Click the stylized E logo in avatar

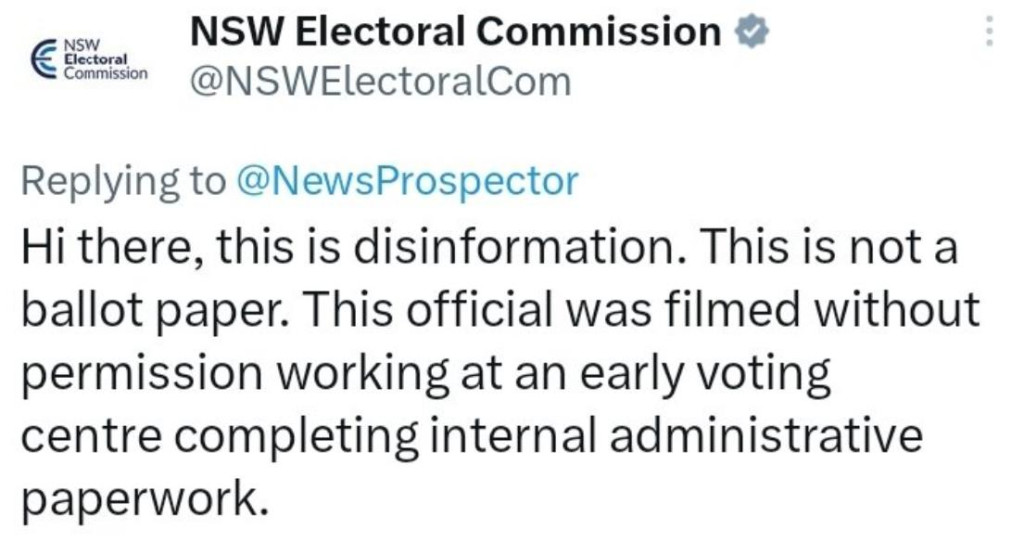click(44, 59)
